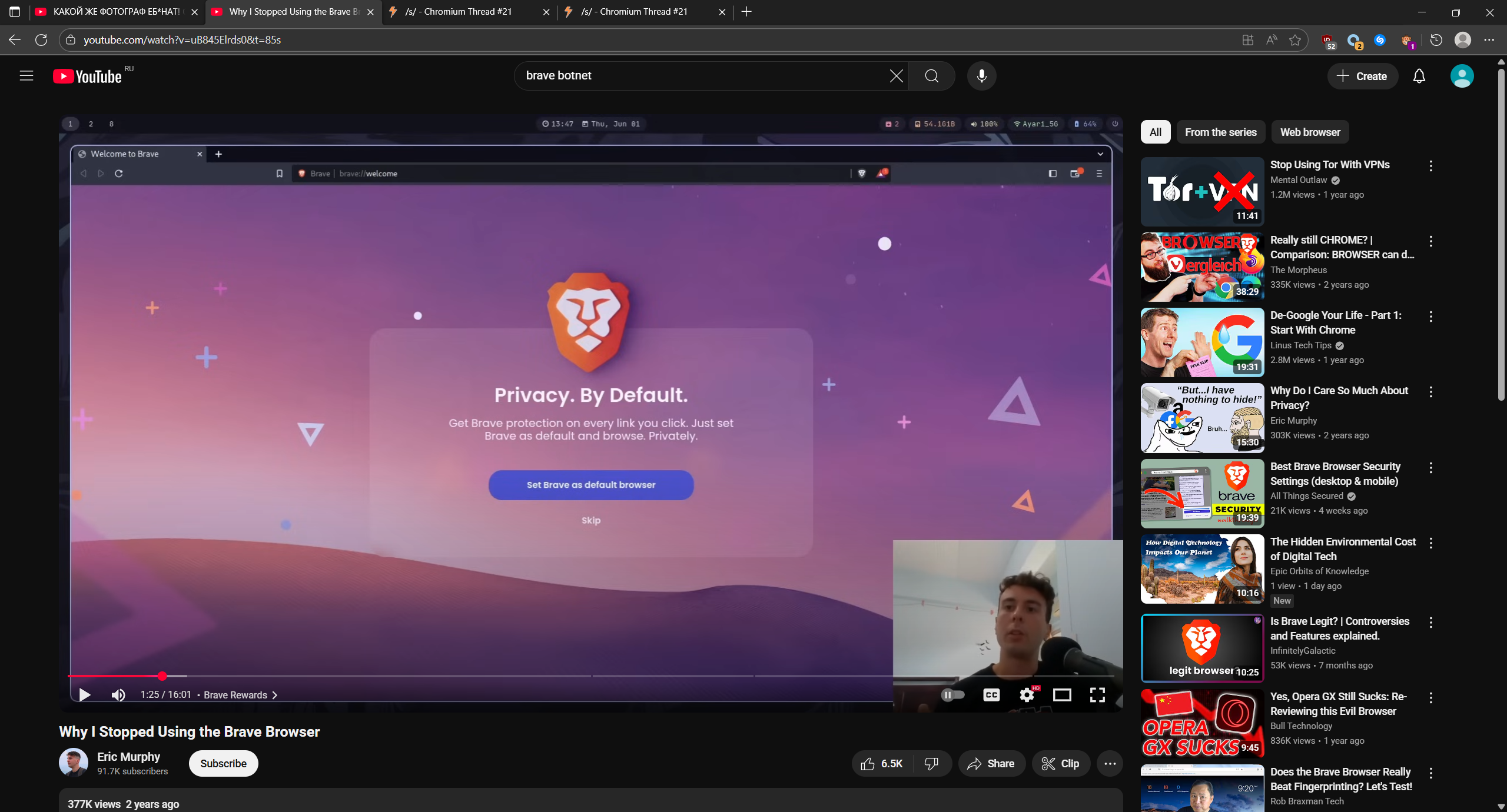Screen dimensions: 1507x812
Task: Click the Share button
Action: pyautogui.click(x=991, y=764)
